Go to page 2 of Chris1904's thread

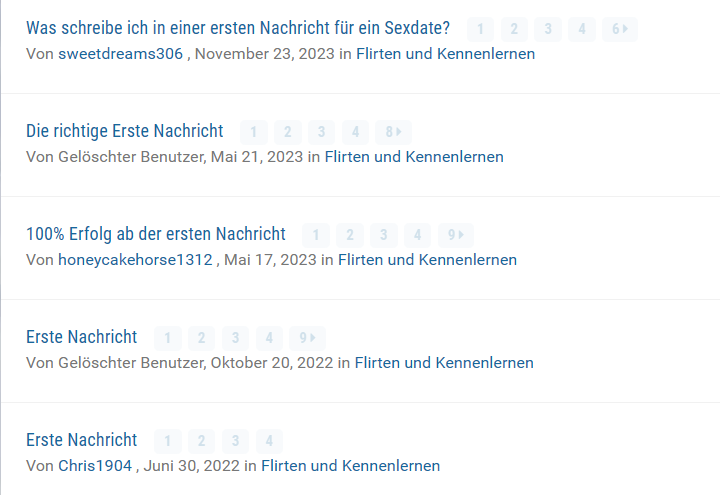click(x=201, y=441)
